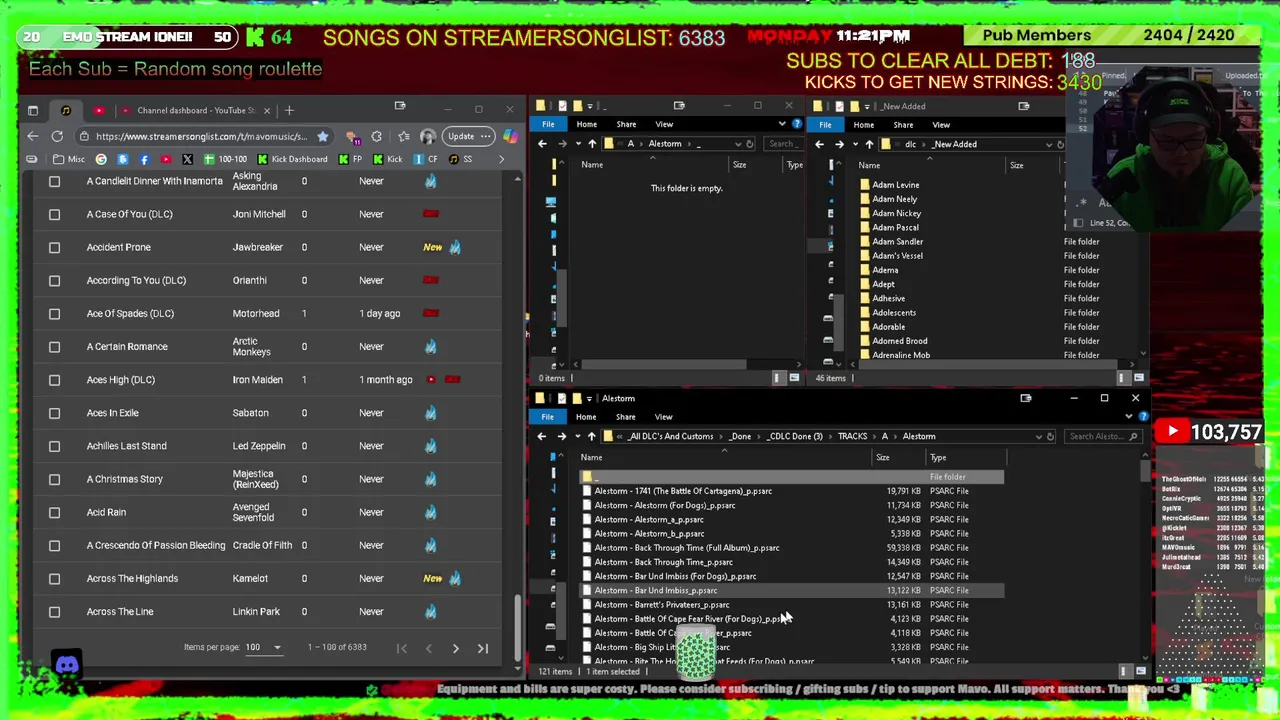Check the Aces High (DLC) row
This screenshot has width=1280, height=720.
55,380
